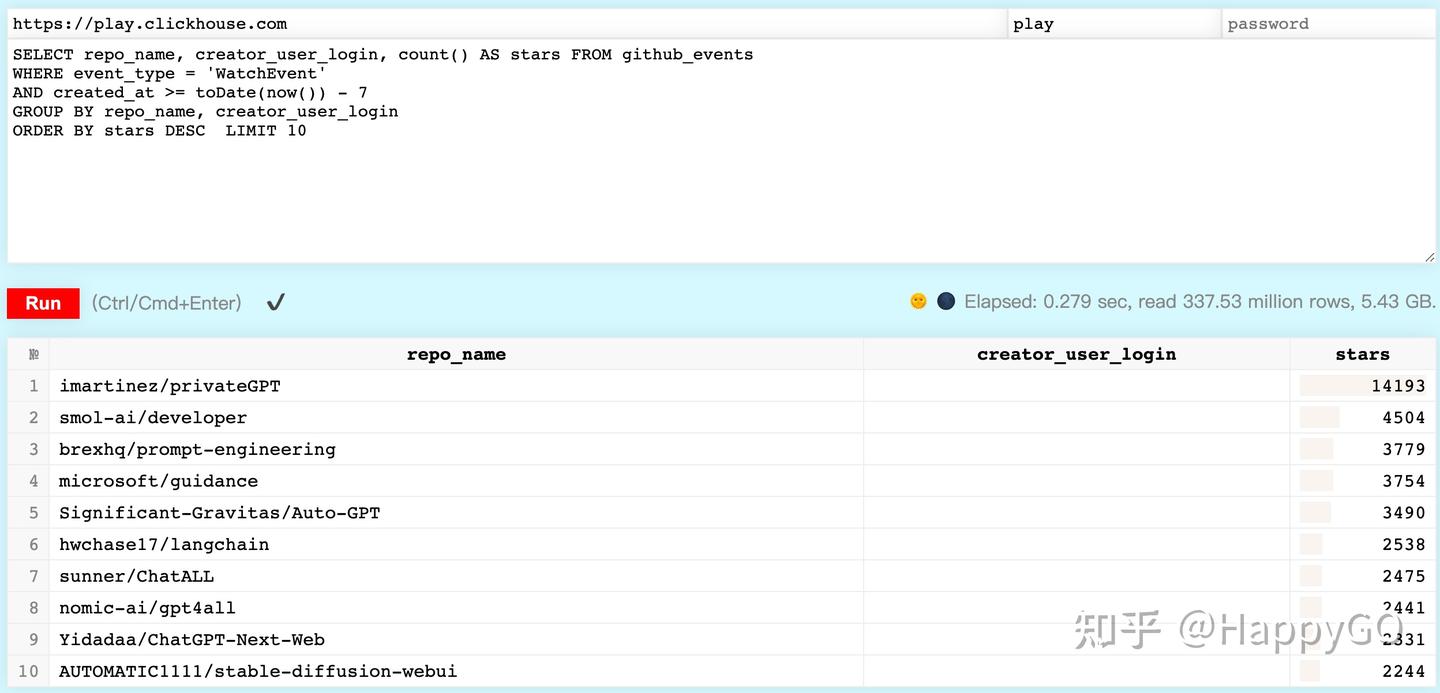Image resolution: width=1440 pixels, height=693 pixels.
Task: Click the stars value 2475
Action: (1403, 576)
